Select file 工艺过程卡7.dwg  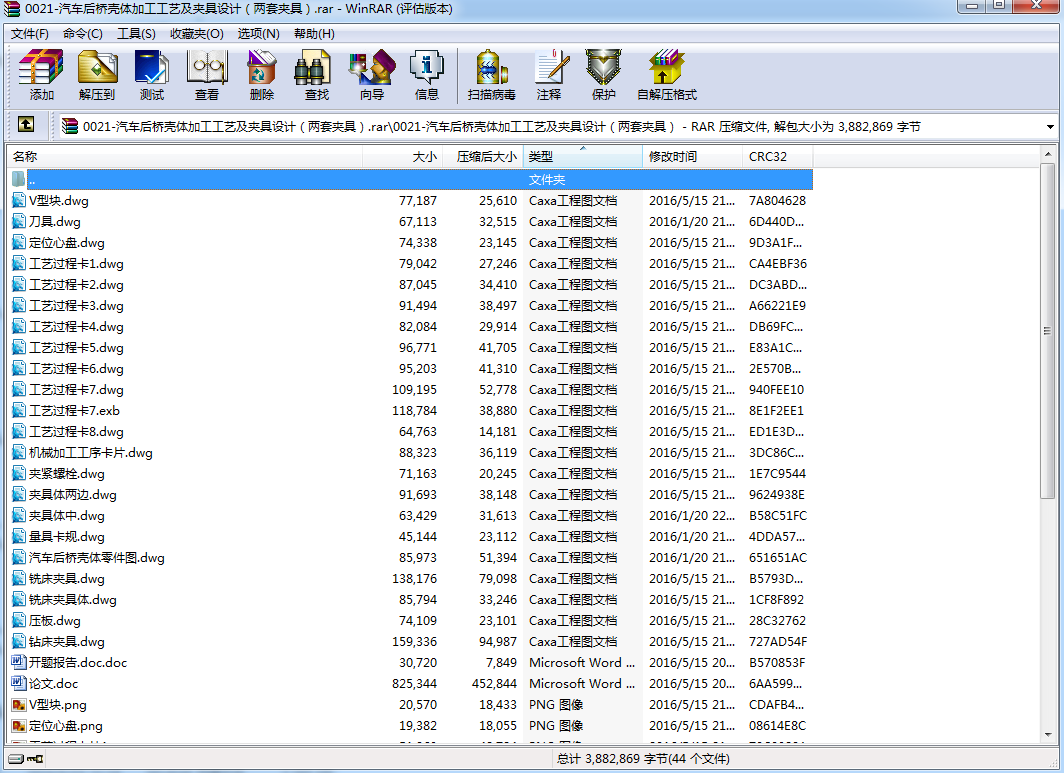click(76, 390)
